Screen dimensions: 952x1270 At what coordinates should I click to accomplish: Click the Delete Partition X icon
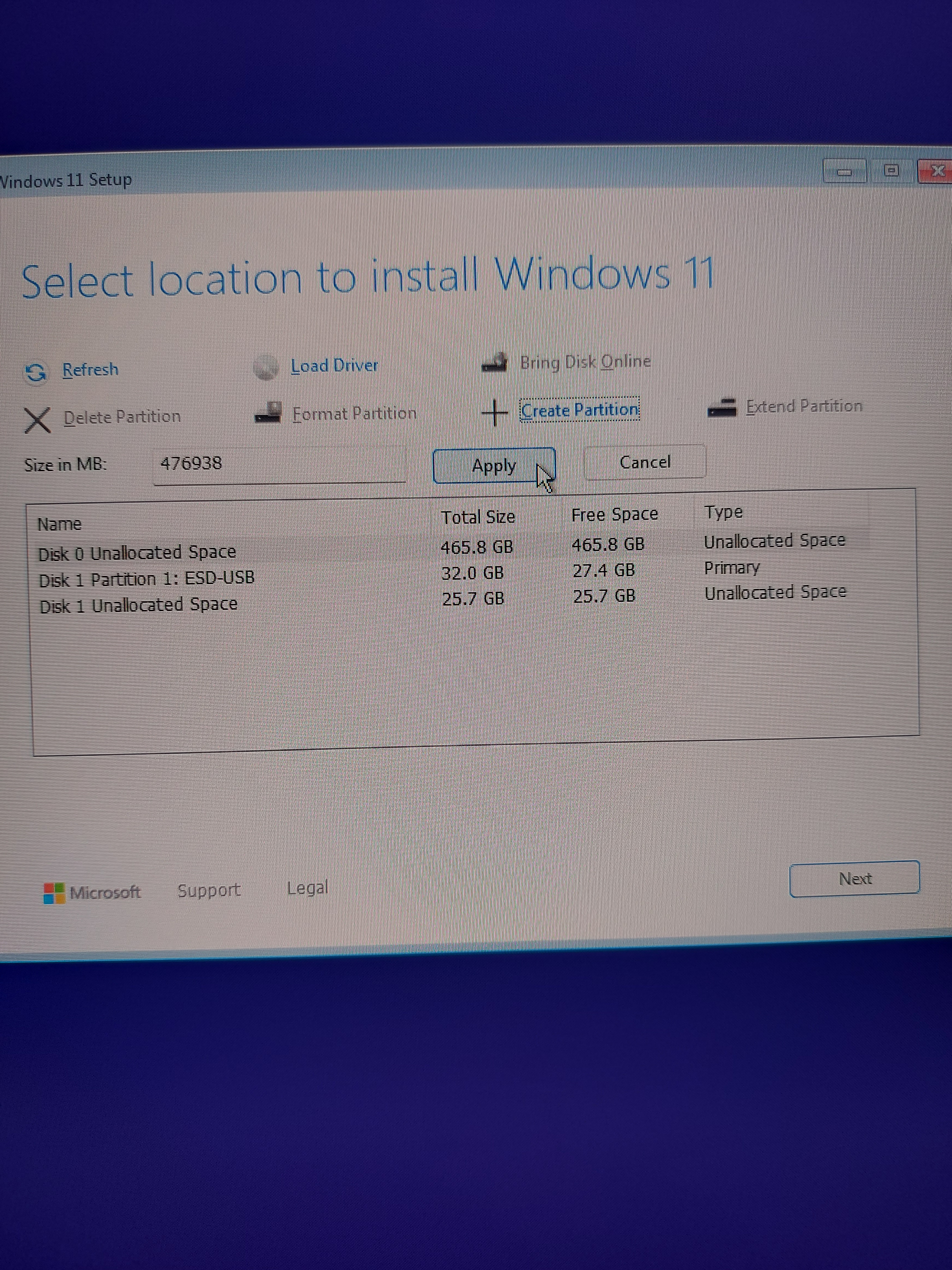click(37, 420)
